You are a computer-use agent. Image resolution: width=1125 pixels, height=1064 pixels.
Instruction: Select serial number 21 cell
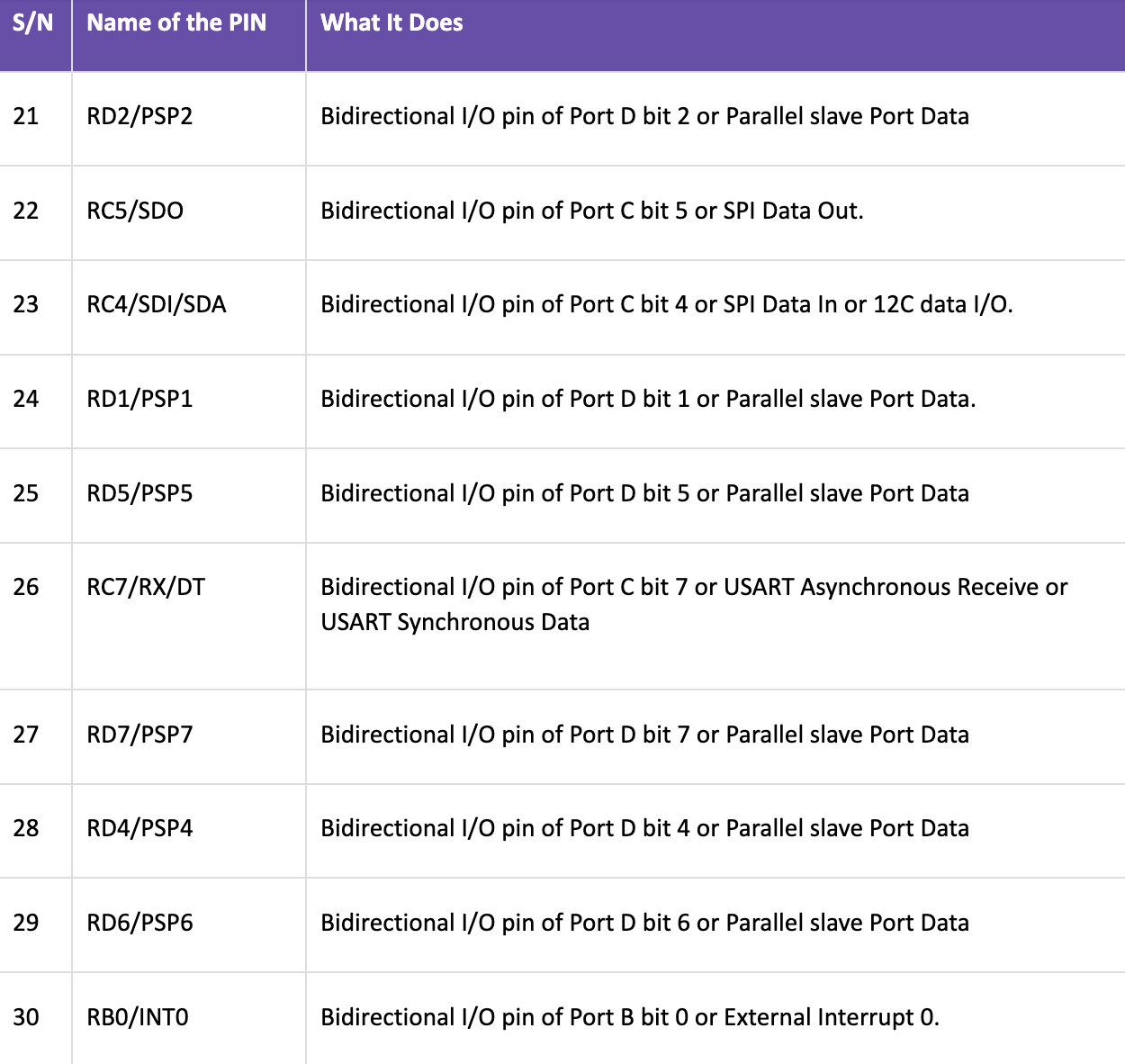click(26, 117)
